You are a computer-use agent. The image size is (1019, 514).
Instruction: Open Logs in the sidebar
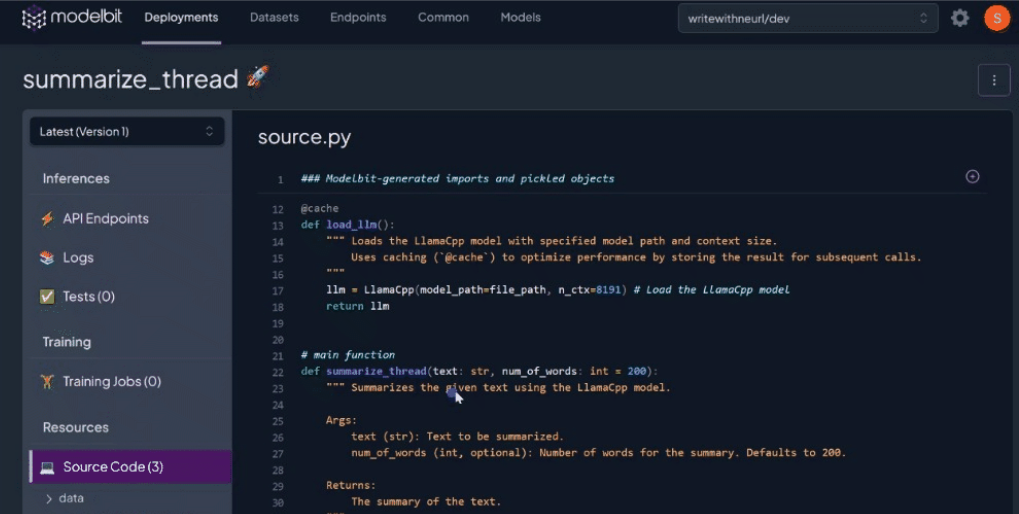[x=78, y=258]
